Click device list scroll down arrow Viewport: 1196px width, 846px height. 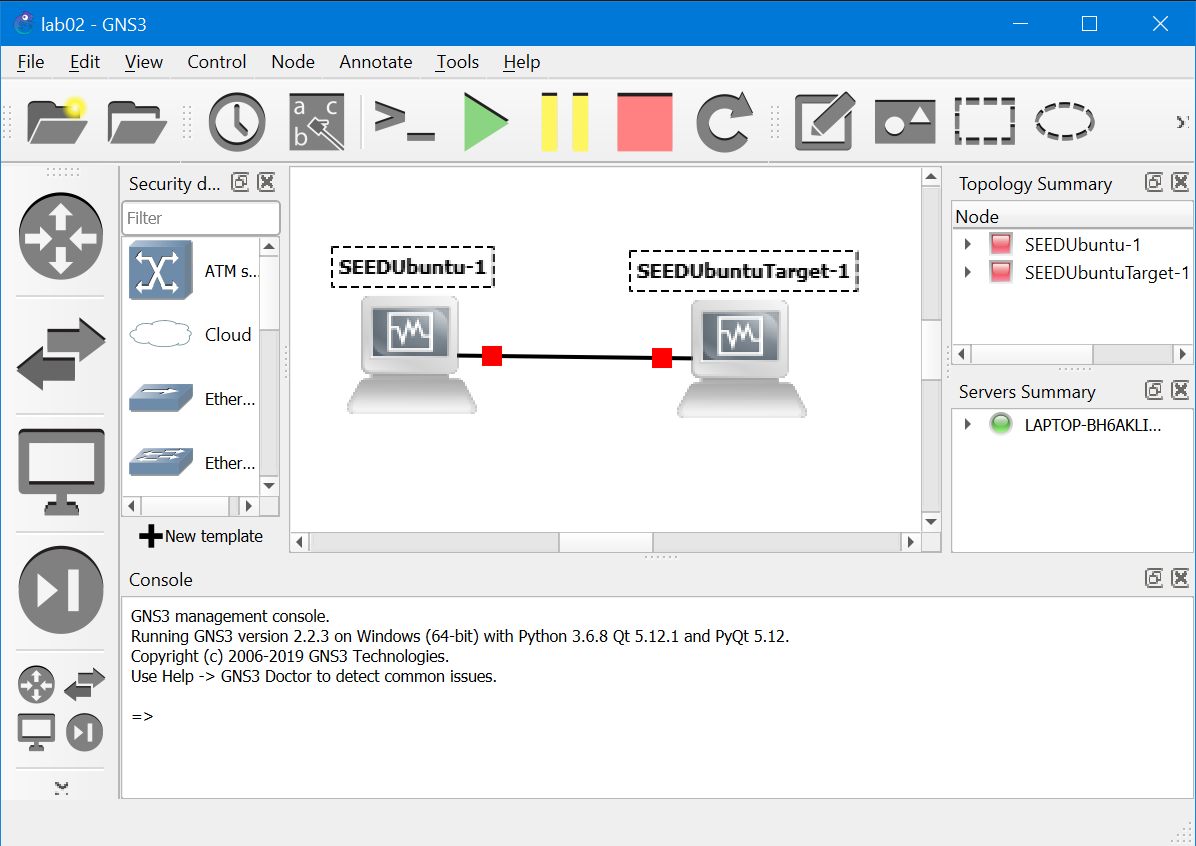coord(268,485)
